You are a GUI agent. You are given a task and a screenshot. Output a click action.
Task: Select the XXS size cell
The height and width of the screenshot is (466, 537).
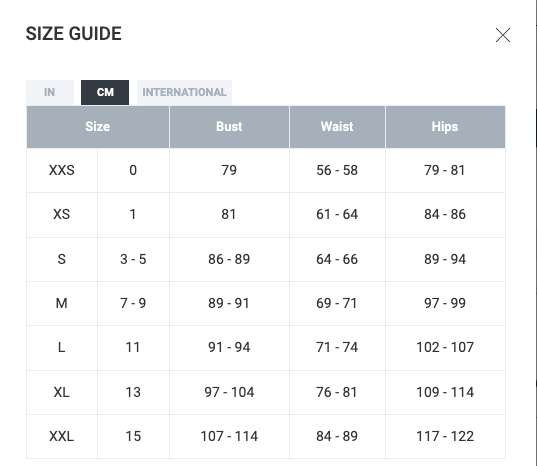pos(62,170)
